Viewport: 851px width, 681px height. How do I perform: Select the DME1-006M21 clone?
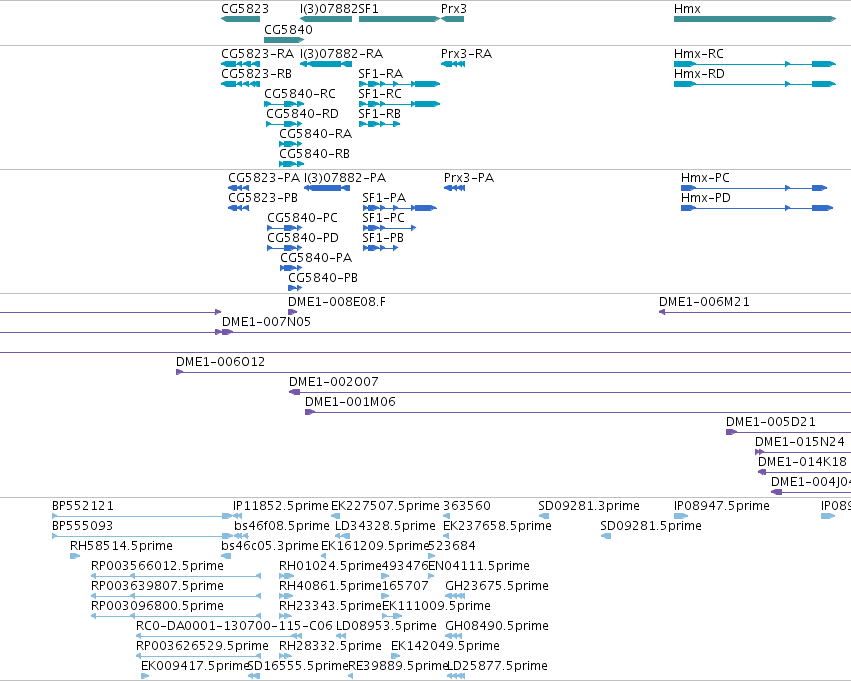754,312
